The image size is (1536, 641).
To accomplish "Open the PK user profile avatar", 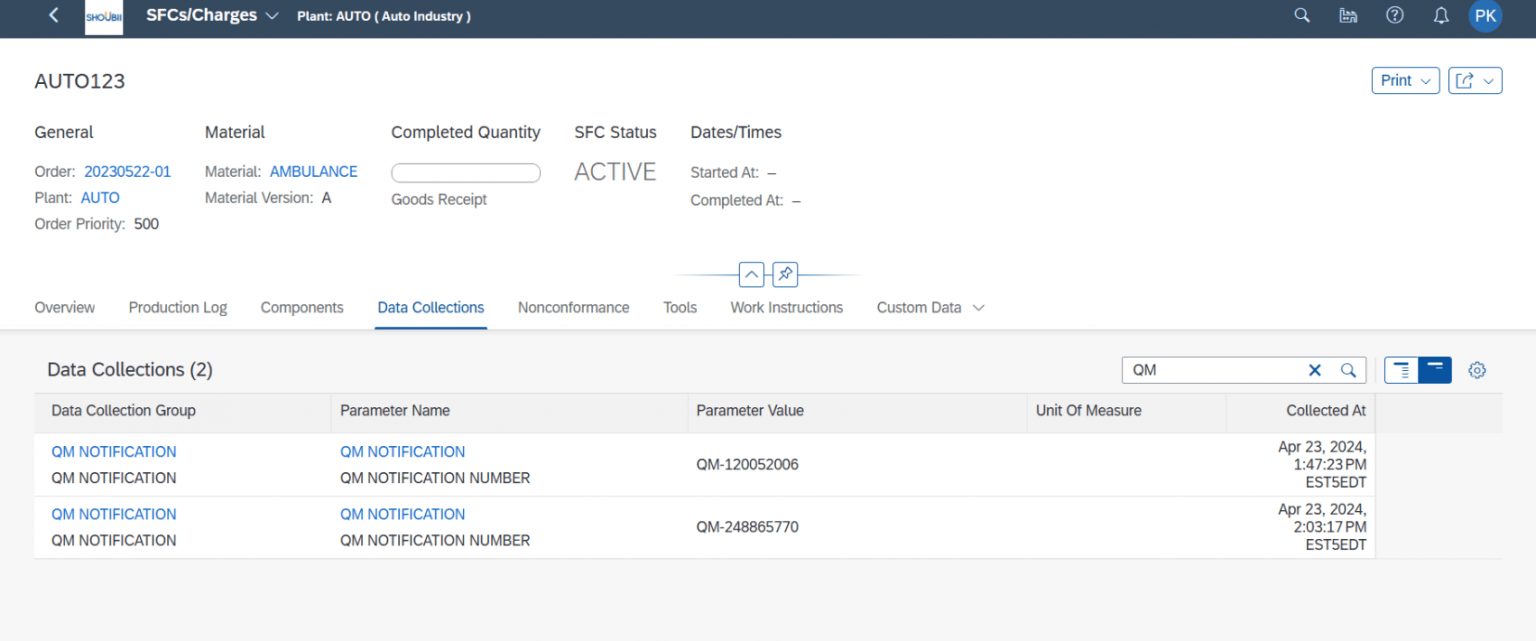I will tap(1485, 15).
